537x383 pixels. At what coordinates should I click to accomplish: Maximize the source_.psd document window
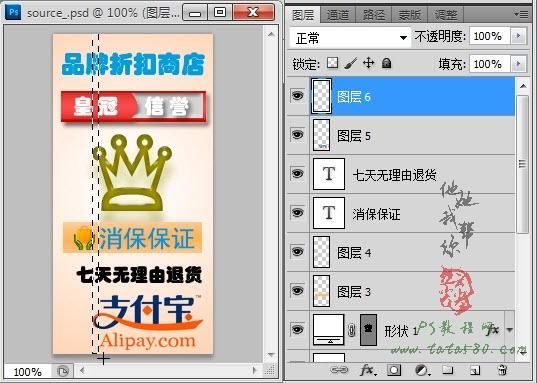(x=220, y=13)
